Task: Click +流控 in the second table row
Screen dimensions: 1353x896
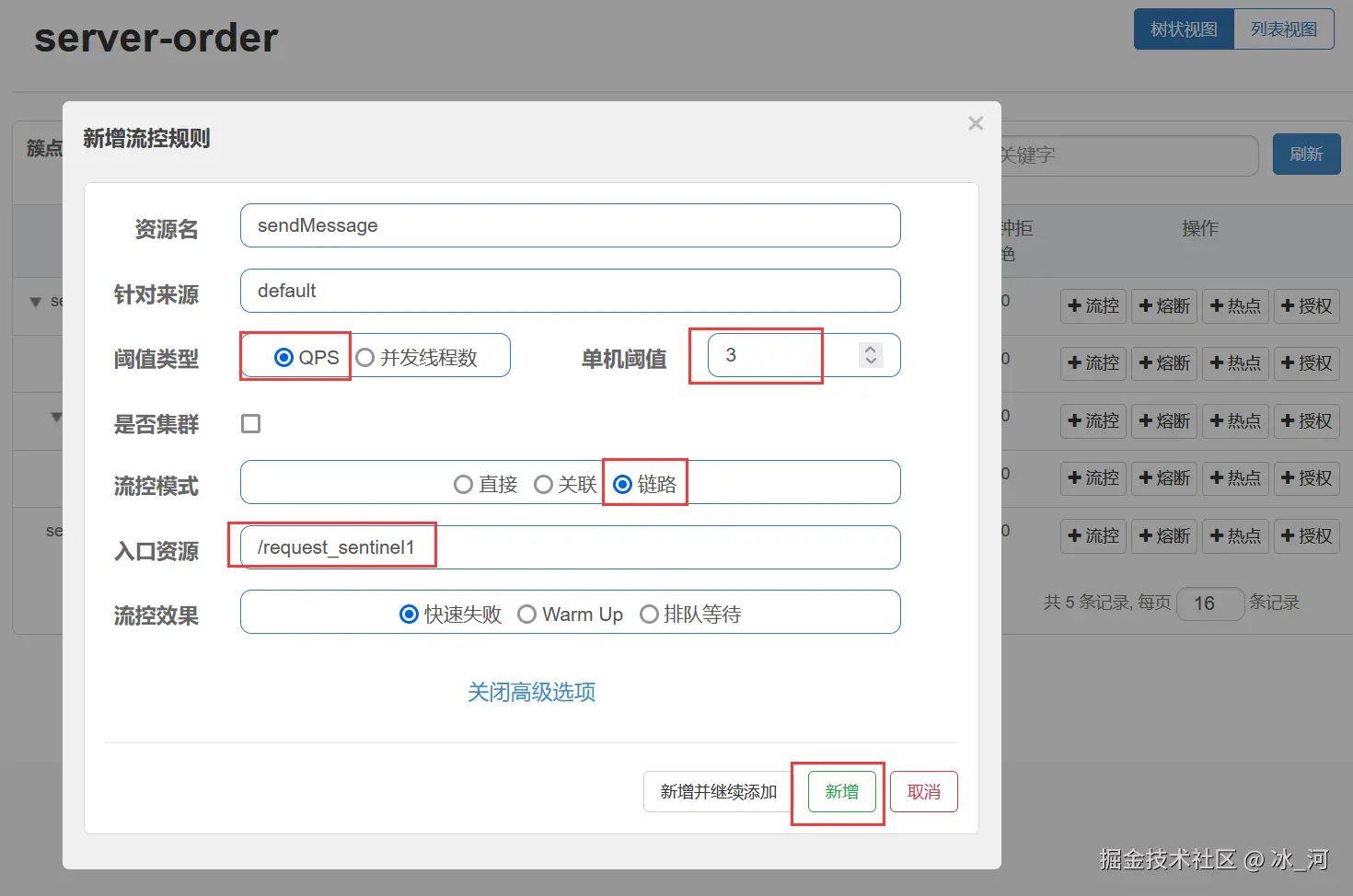Action: (x=1093, y=363)
